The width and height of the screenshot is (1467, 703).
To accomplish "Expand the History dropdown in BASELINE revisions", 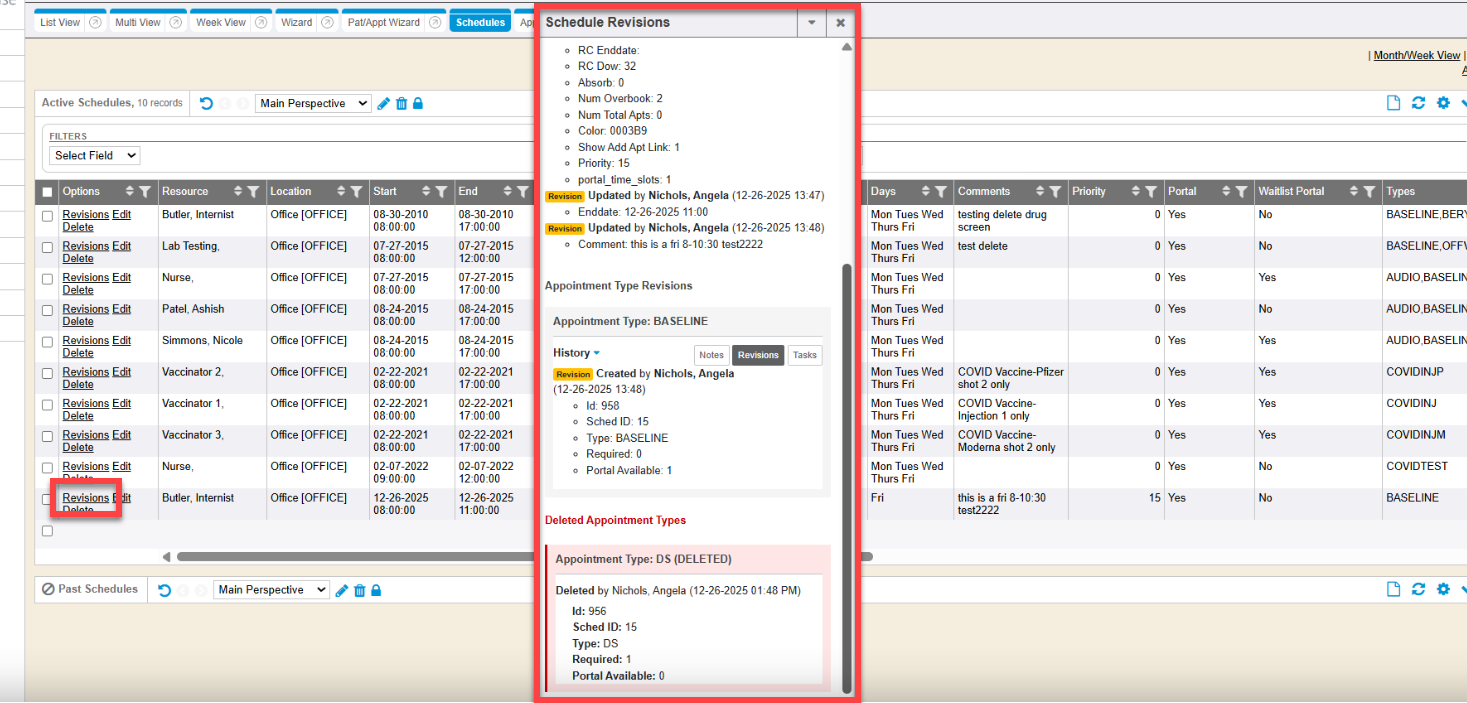I will point(576,353).
